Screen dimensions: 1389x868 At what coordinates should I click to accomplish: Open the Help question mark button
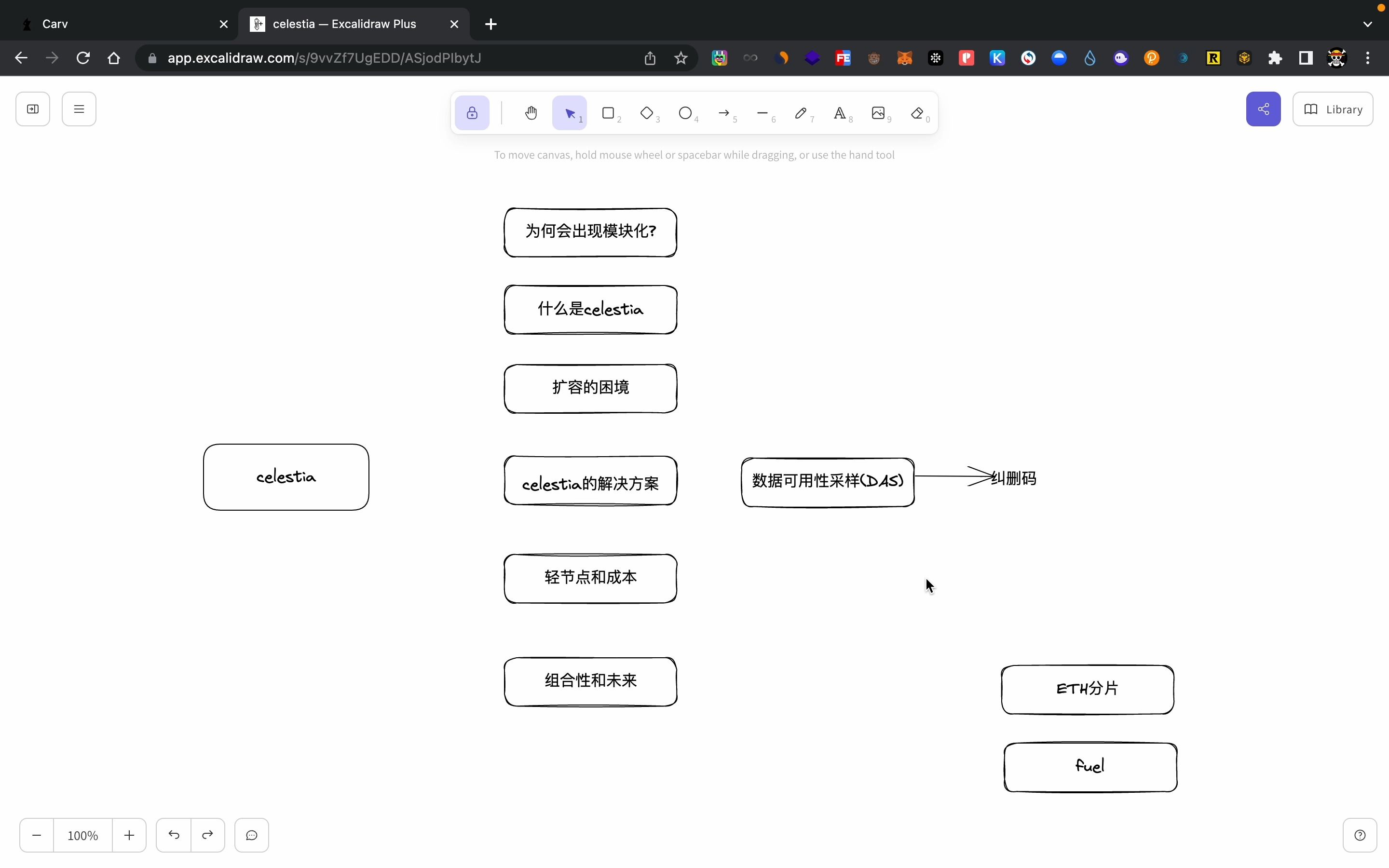pos(1360,835)
